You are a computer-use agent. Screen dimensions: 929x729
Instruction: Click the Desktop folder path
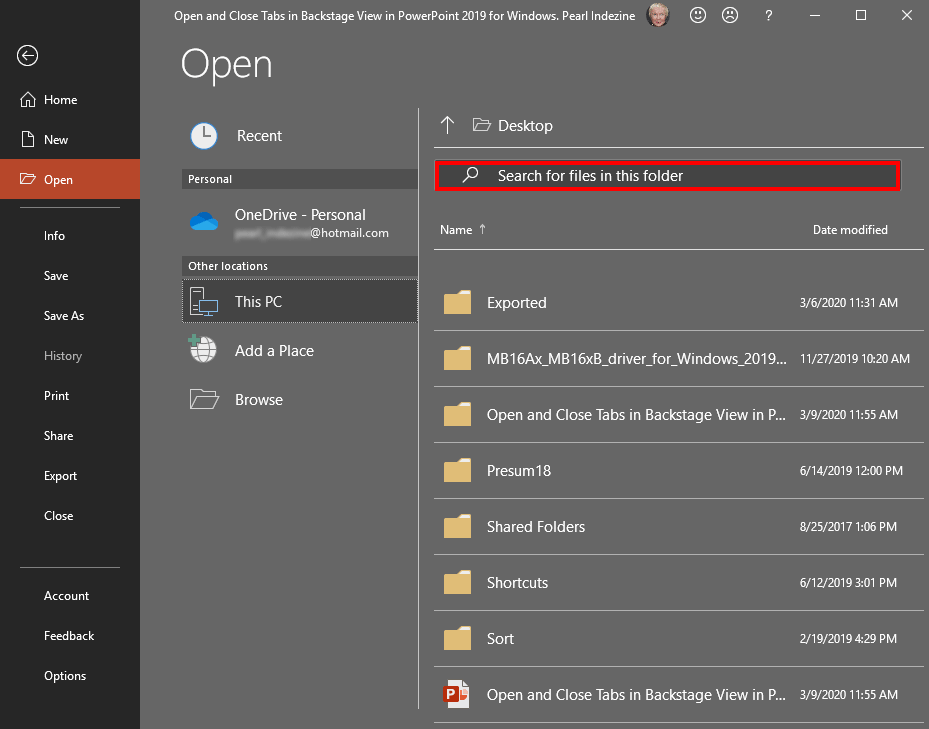click(x=524, y=126)
